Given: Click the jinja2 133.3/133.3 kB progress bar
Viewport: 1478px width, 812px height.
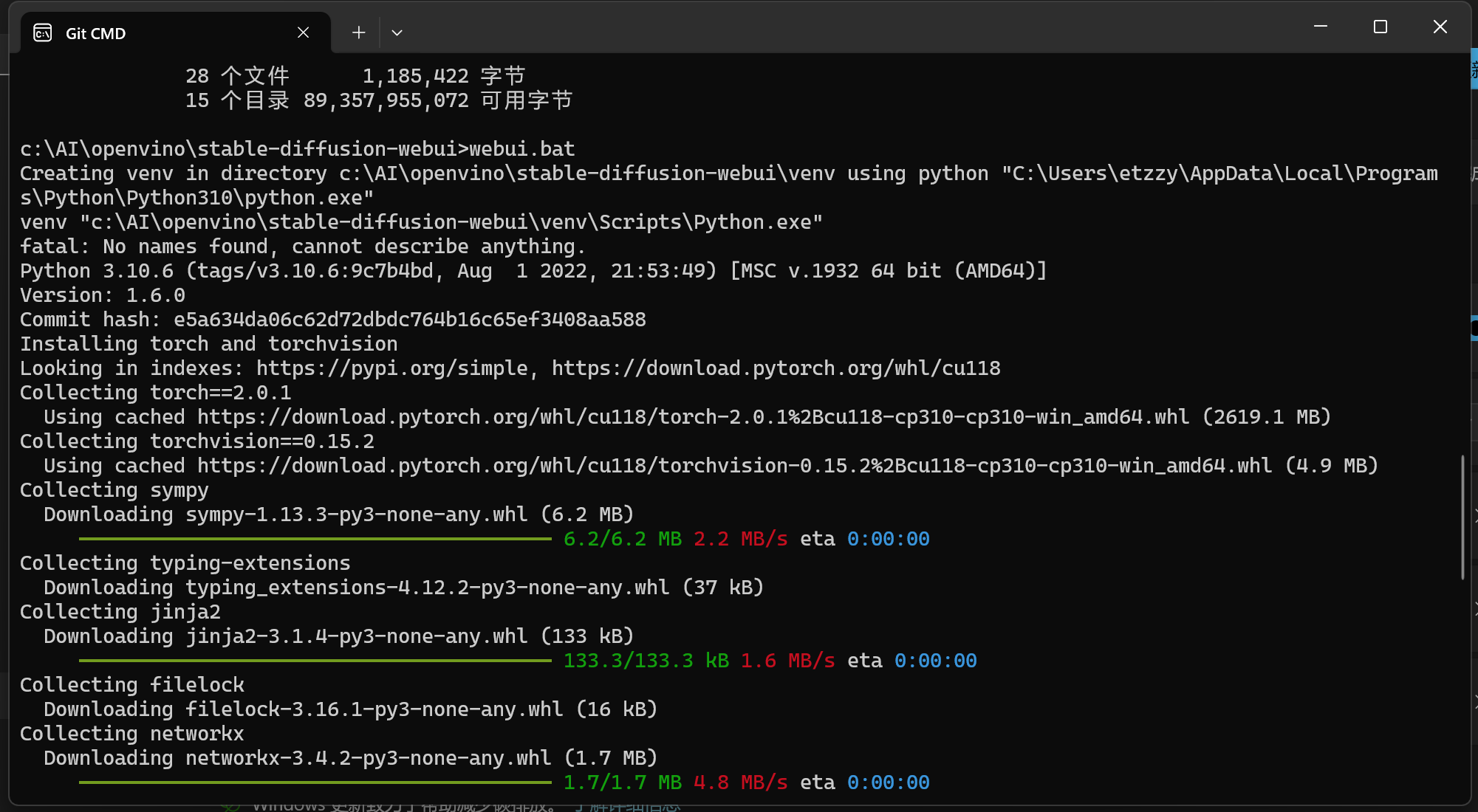Looking at the screenshot, I should tap(315, 661).
